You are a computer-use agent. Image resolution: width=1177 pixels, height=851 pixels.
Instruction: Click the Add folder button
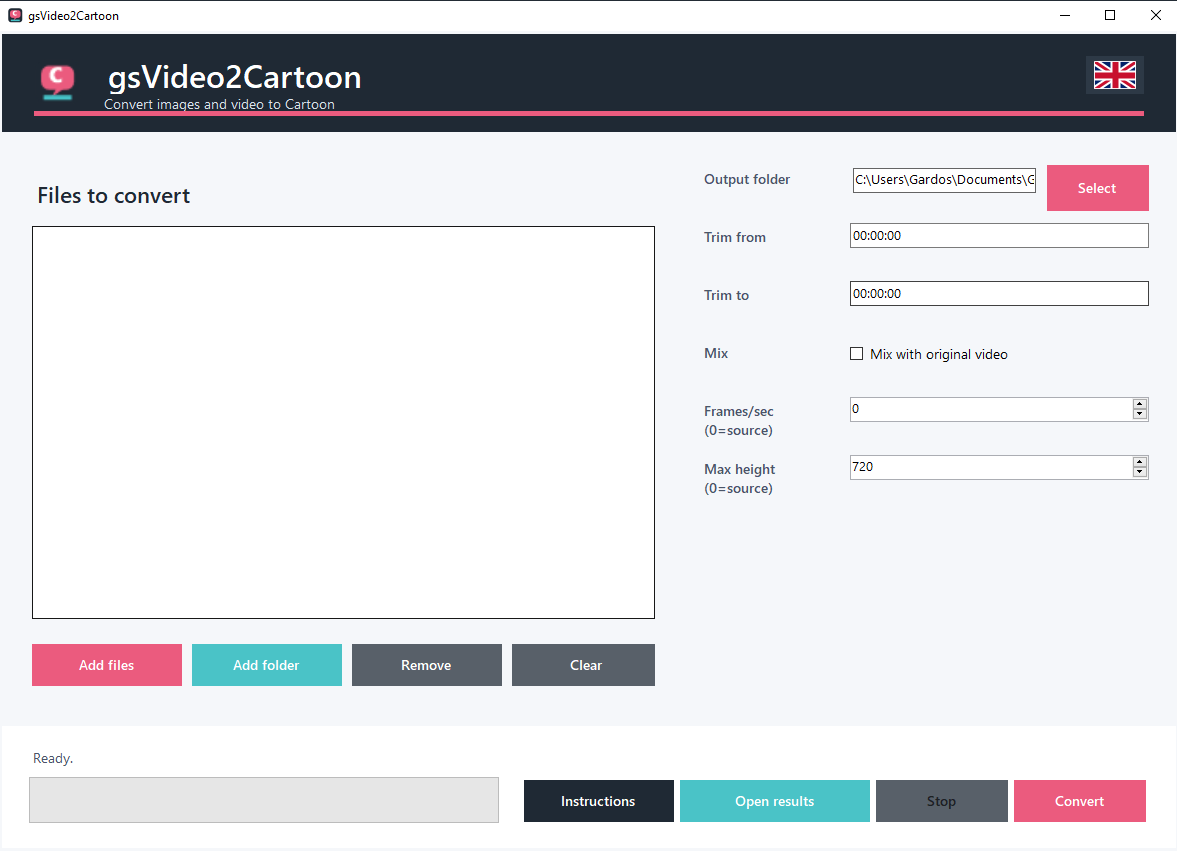[x=266, y=665]
